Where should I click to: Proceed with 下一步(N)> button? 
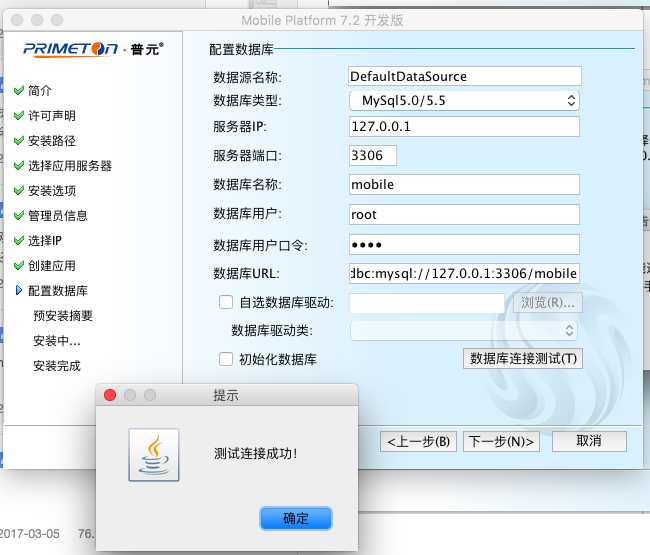(x=501, y=441)
